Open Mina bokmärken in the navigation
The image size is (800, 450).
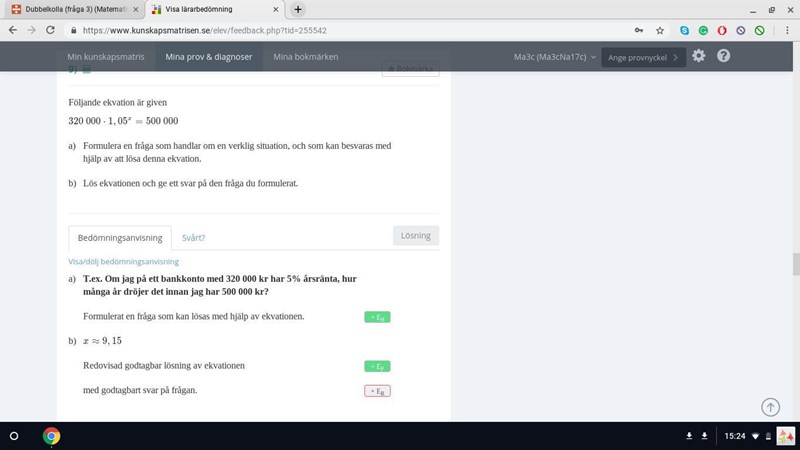(305, 57)
